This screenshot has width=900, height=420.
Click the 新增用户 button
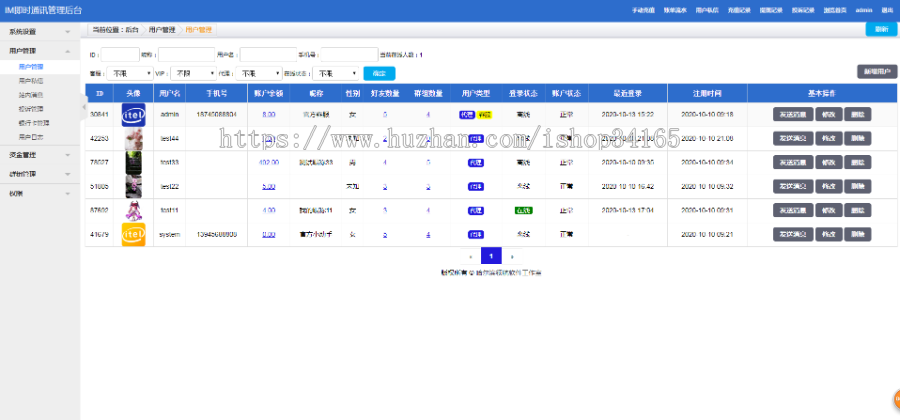pos(876,72)
